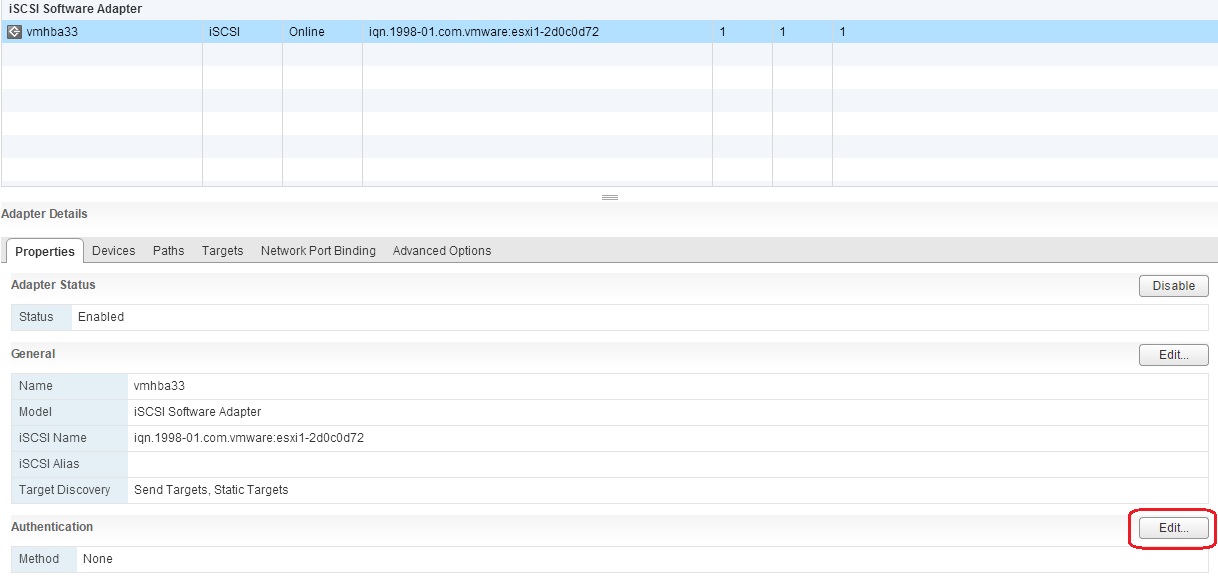Click the Adapter Details header

[x=45, y=213]
